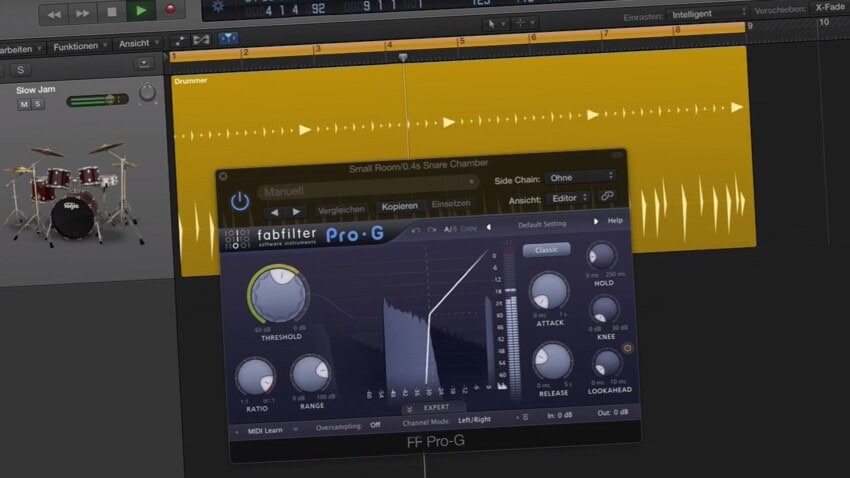
Task: Open the X-Fade drag mode dropdown
Action: [x=831, y=7]
